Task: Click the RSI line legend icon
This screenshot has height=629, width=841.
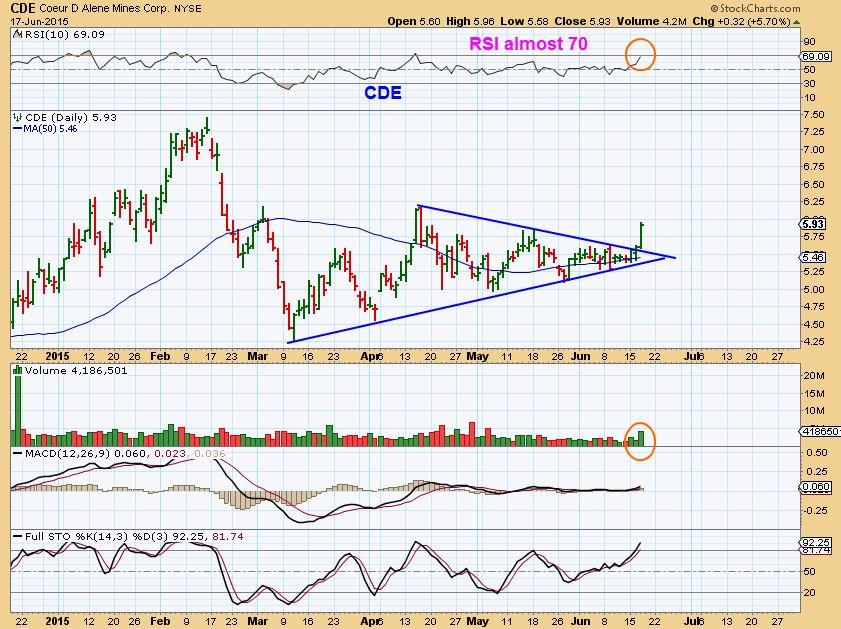Action: (x=17, y=34)
